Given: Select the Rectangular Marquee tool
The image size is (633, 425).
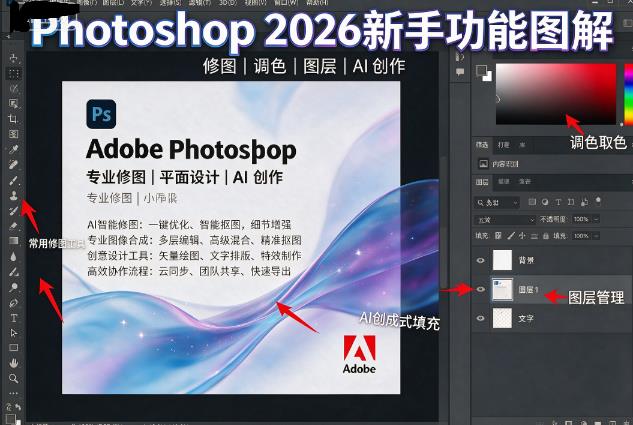Looking at the screenshot, I should click(x=14, y=73).
